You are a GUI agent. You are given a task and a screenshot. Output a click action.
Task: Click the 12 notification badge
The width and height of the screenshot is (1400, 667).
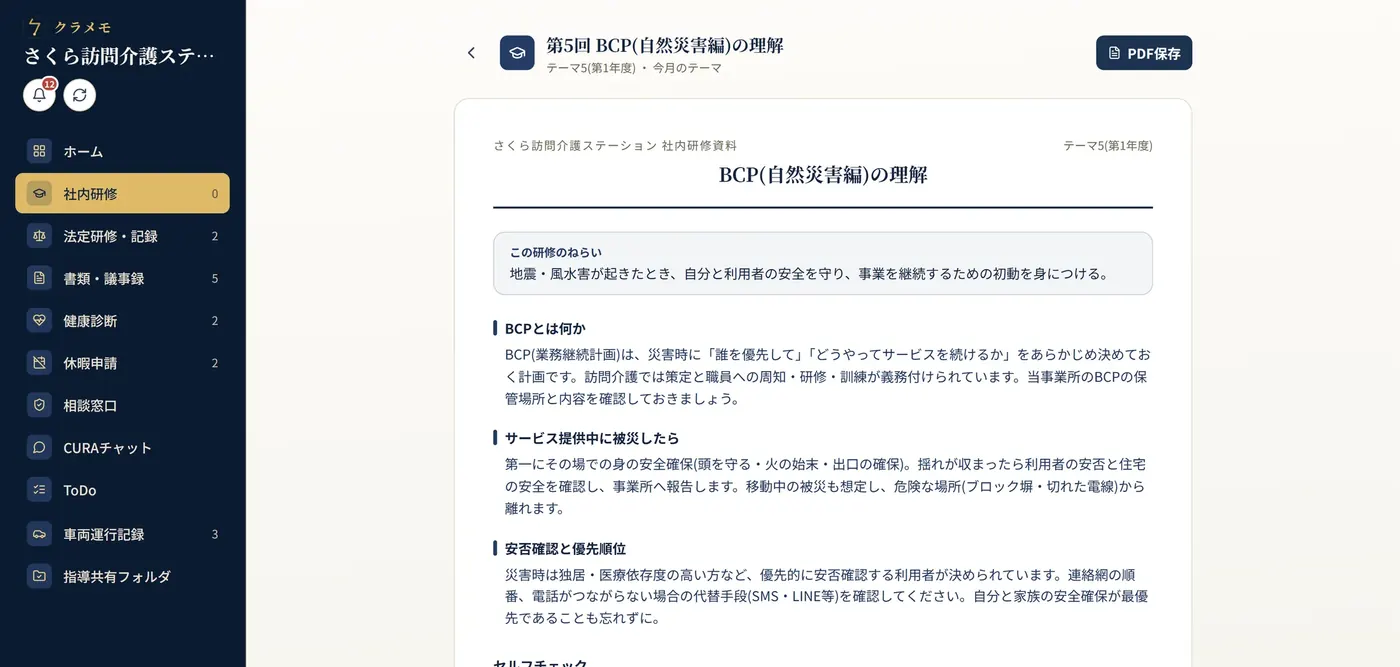point(49,84)
